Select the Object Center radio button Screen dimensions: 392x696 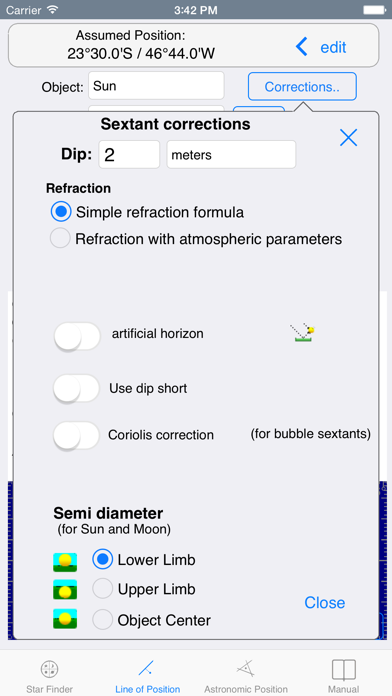pos(103,619)
